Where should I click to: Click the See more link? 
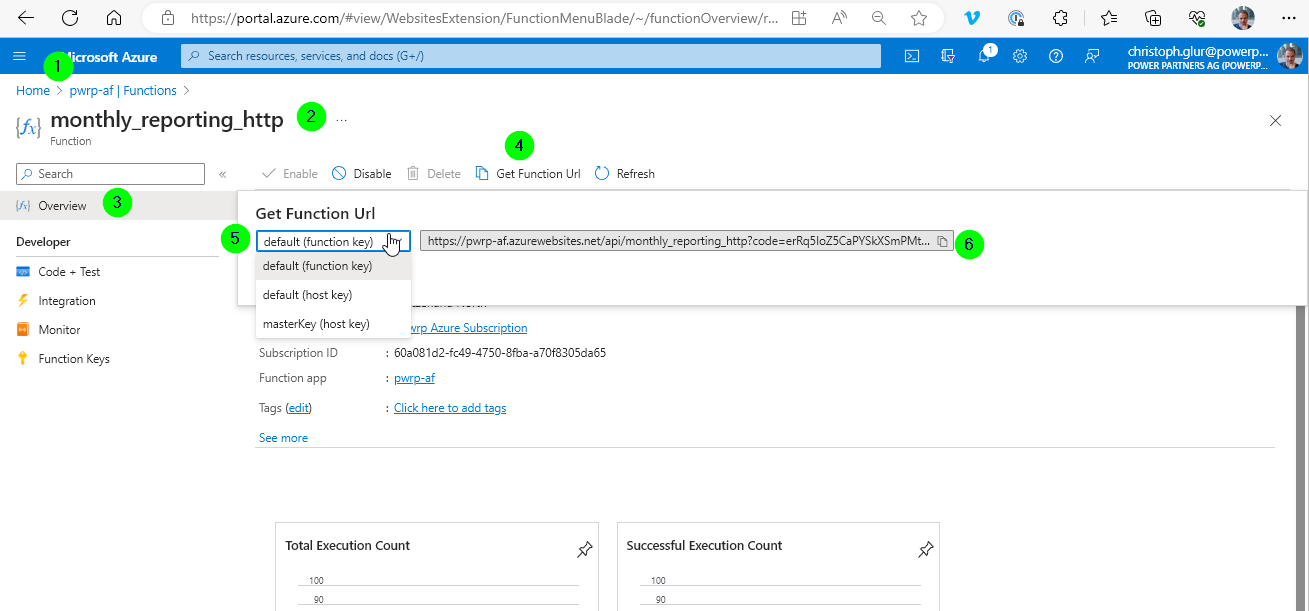tap(283, 438)
